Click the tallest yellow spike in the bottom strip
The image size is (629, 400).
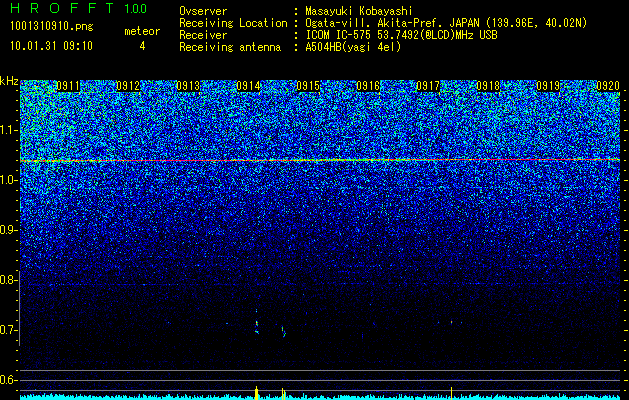tap(256, 392)
